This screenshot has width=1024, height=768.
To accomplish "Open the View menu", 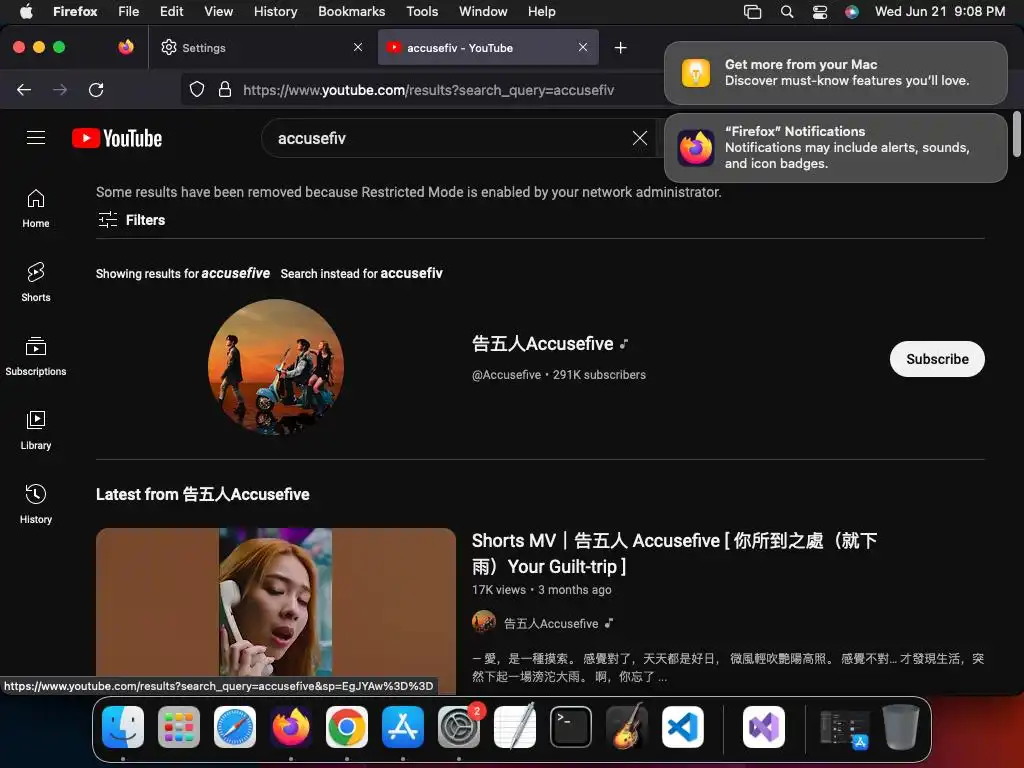I will pos(218,12).
